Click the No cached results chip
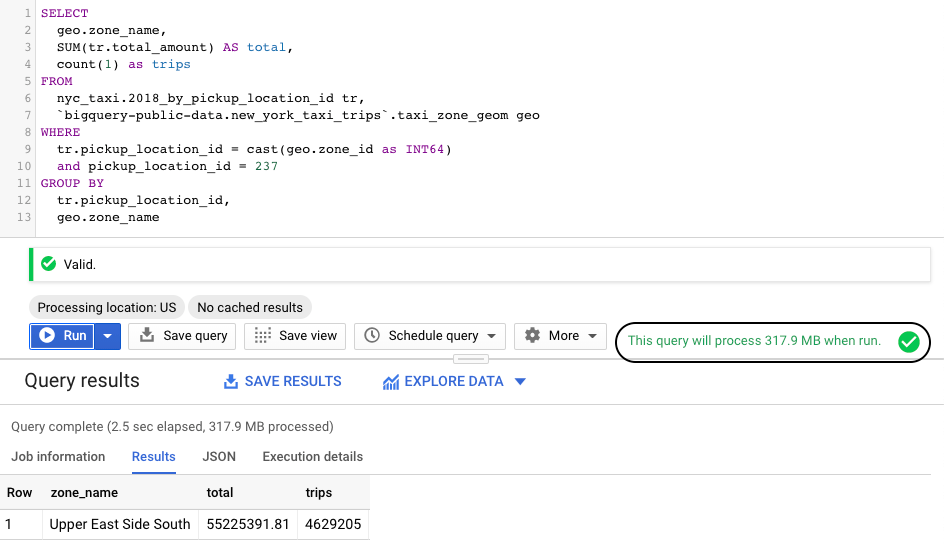Screen dimensions: 944x546 (250, 308)
